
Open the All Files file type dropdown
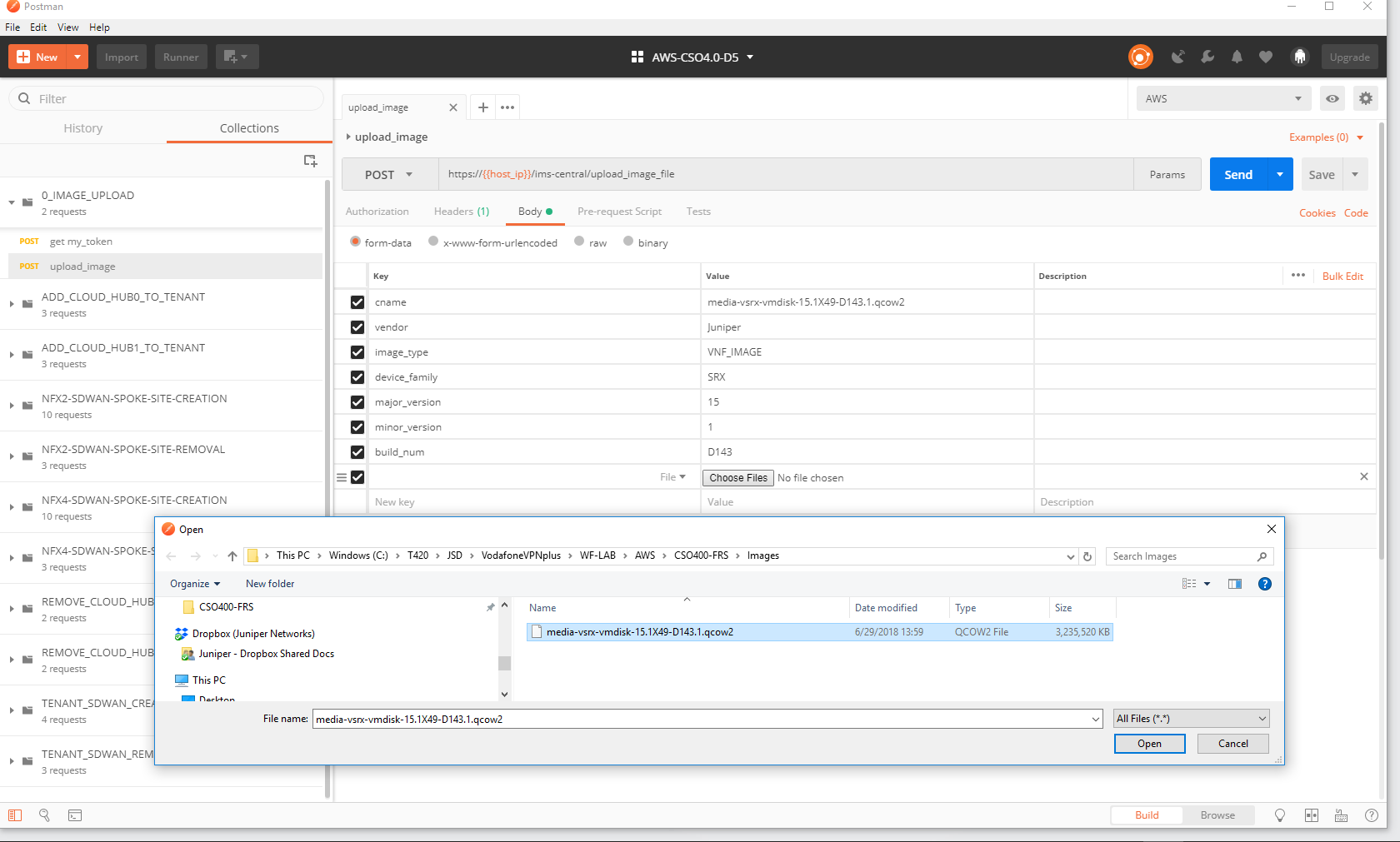click(1190, 718)
